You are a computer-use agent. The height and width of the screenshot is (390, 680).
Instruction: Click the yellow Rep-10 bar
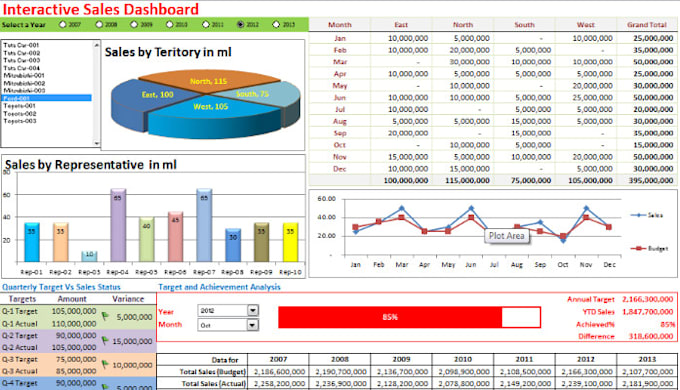click(290, 243)
